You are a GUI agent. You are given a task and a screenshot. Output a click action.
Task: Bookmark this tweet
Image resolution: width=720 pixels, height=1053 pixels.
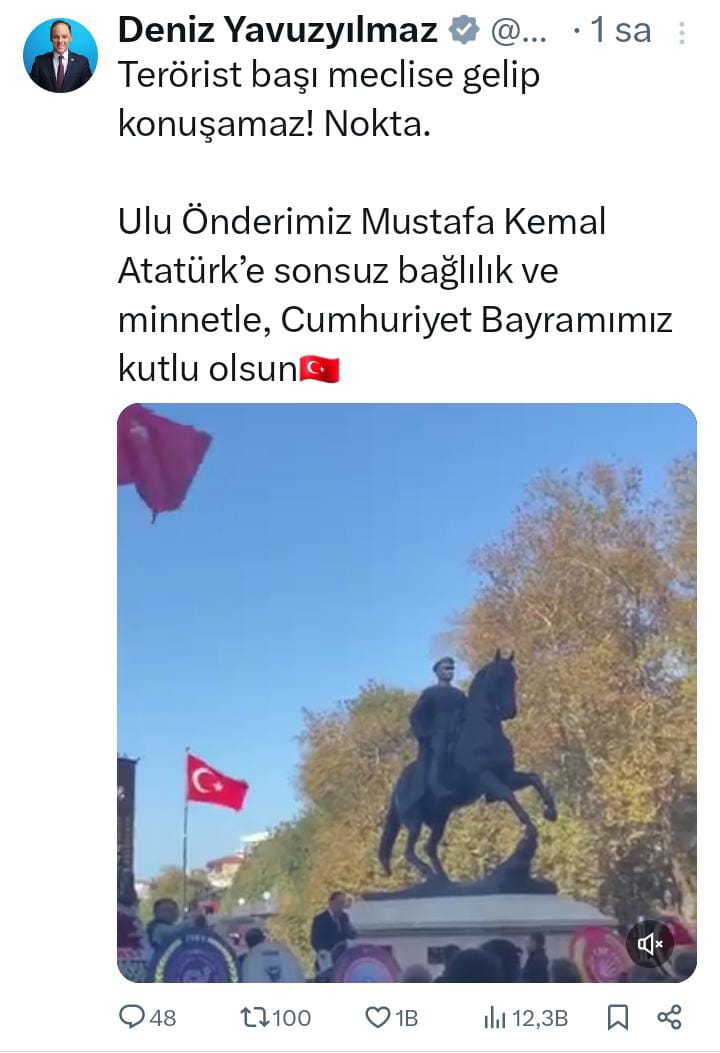pos(618,1017)
